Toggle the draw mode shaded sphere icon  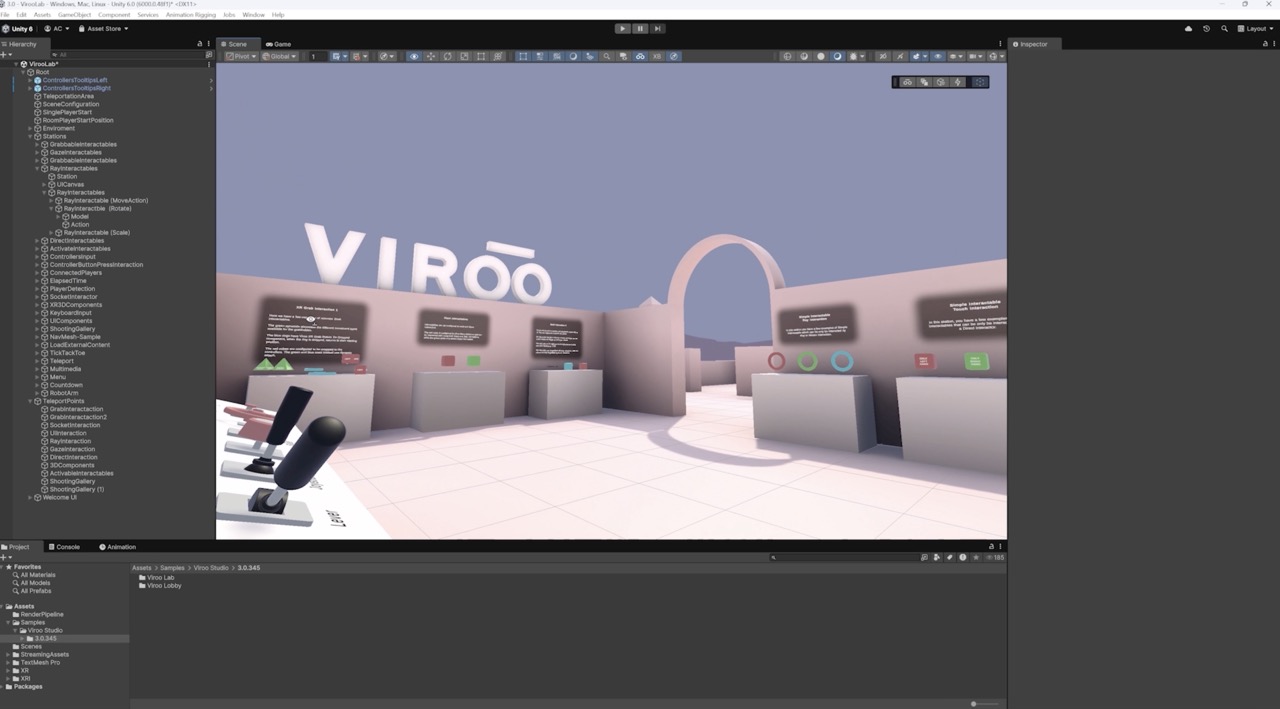click(838, 56)
